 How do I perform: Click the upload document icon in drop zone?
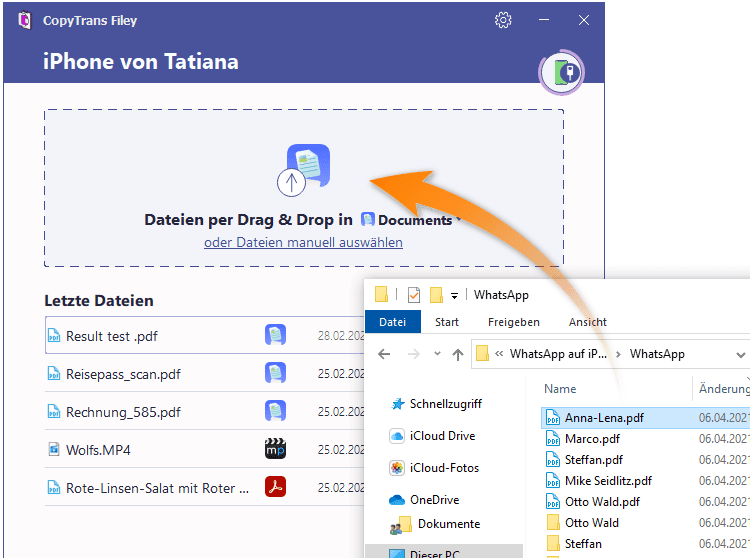click(x=304, y=170)
